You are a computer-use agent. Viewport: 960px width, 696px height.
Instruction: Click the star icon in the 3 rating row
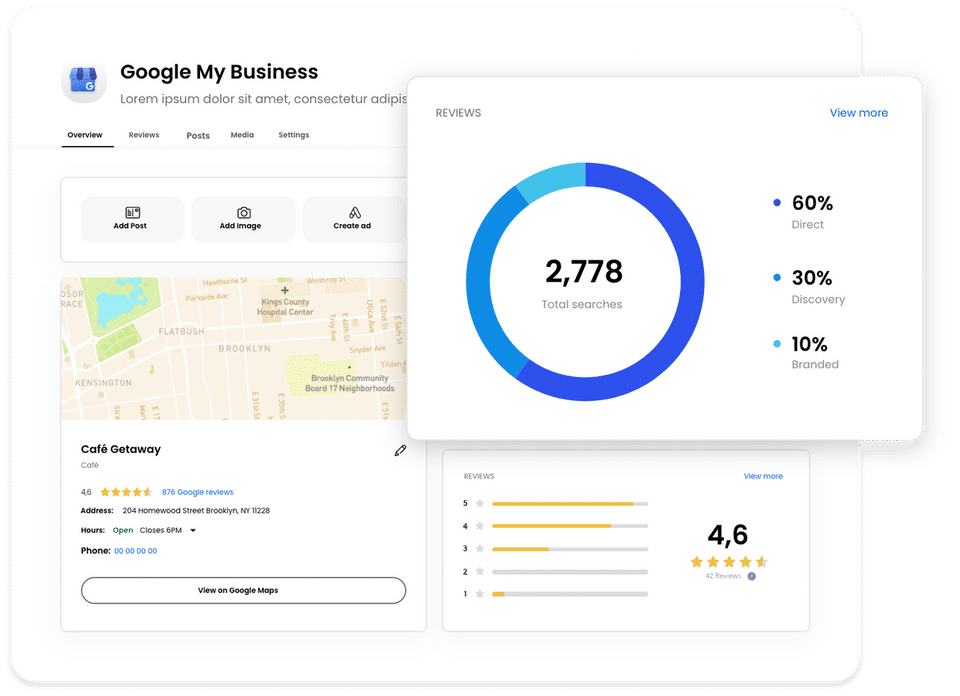[x=480, y=548]
